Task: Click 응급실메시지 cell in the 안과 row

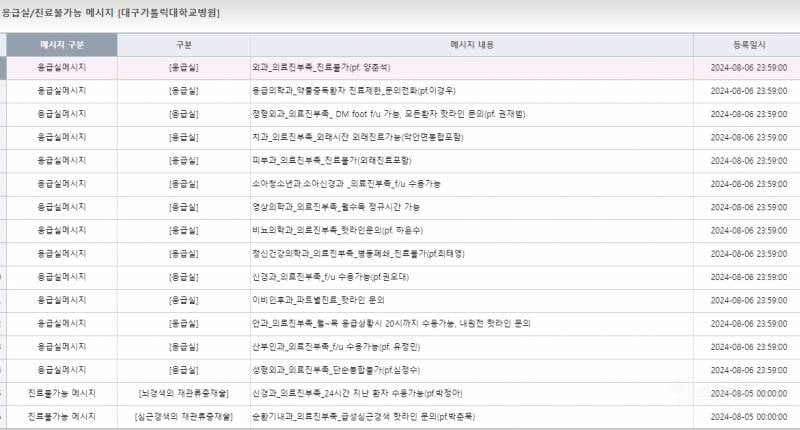Action: point(62,323)
